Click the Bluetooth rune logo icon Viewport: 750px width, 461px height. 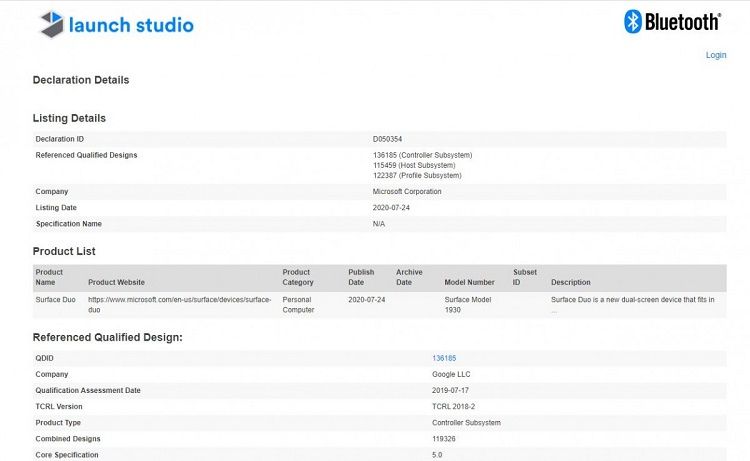tap(632, 22)
